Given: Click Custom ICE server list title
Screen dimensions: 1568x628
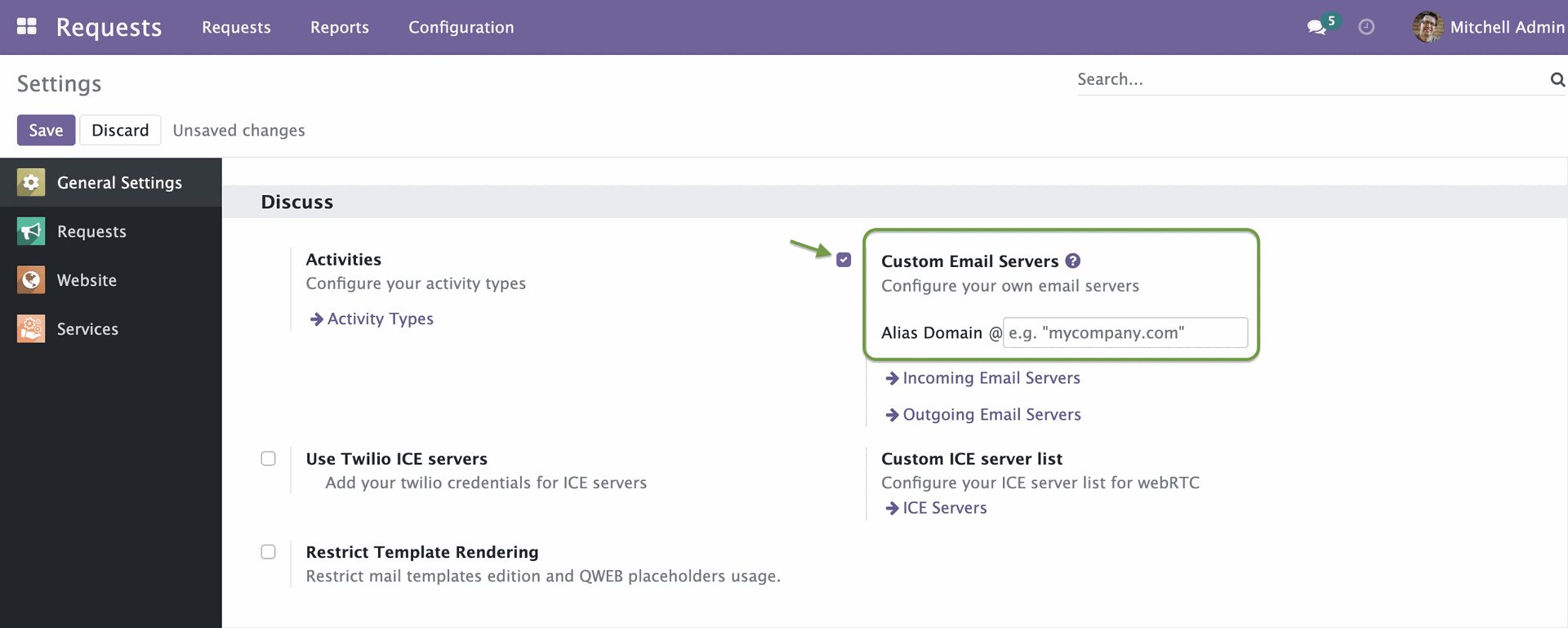Looking at the screenshot, I should pyautogui.click(x=972, y=459).
